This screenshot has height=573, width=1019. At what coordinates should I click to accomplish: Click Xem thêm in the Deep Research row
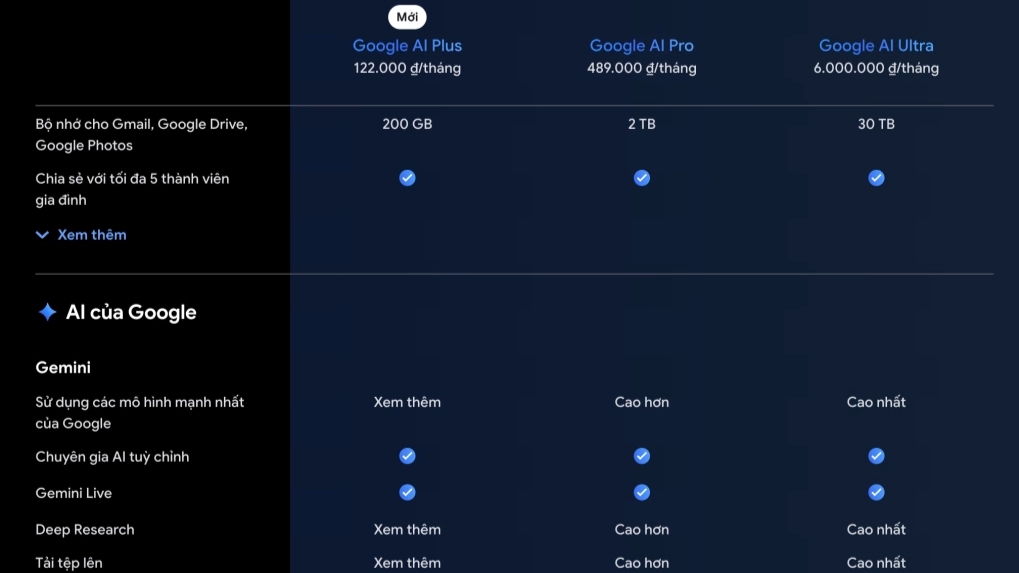407,530
